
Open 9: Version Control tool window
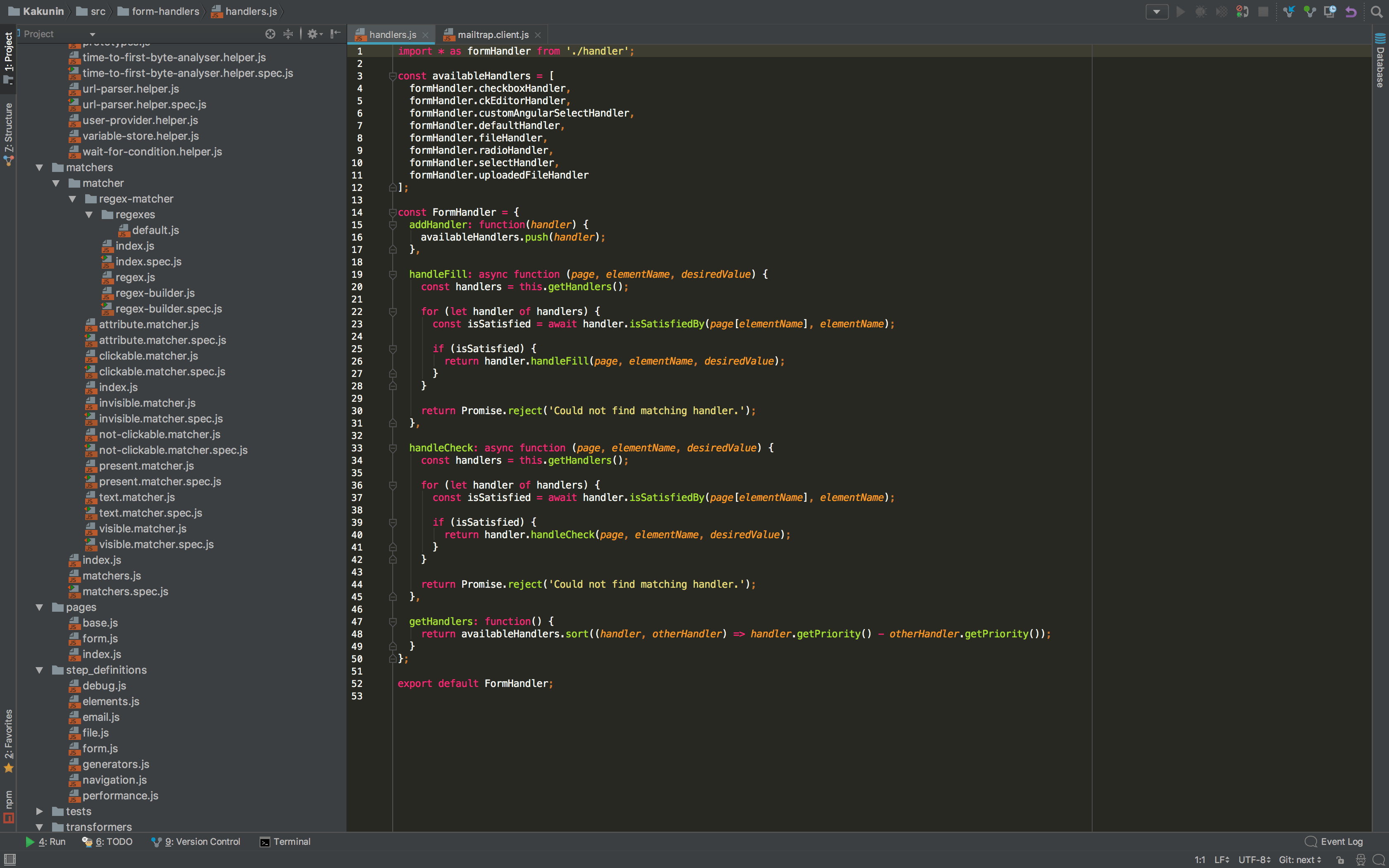click(196, 842)
